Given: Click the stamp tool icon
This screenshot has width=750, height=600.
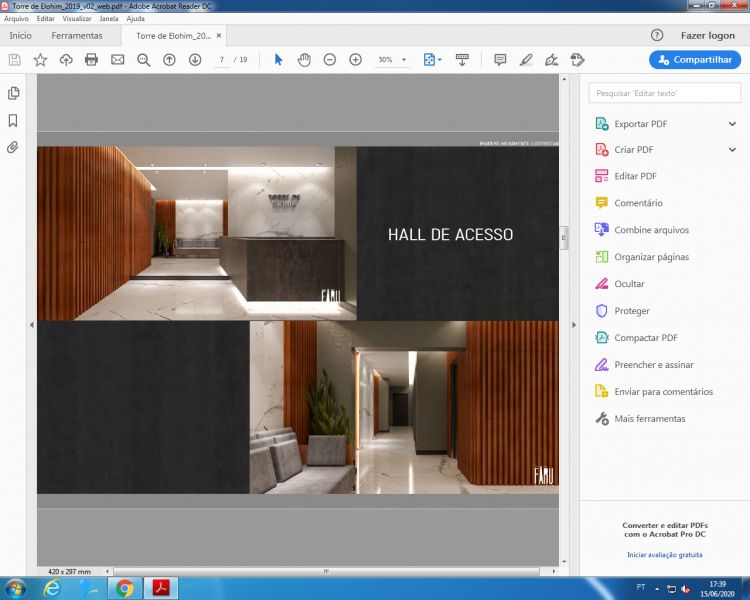Looking at the screenshot, I should (x=577, y=60).
